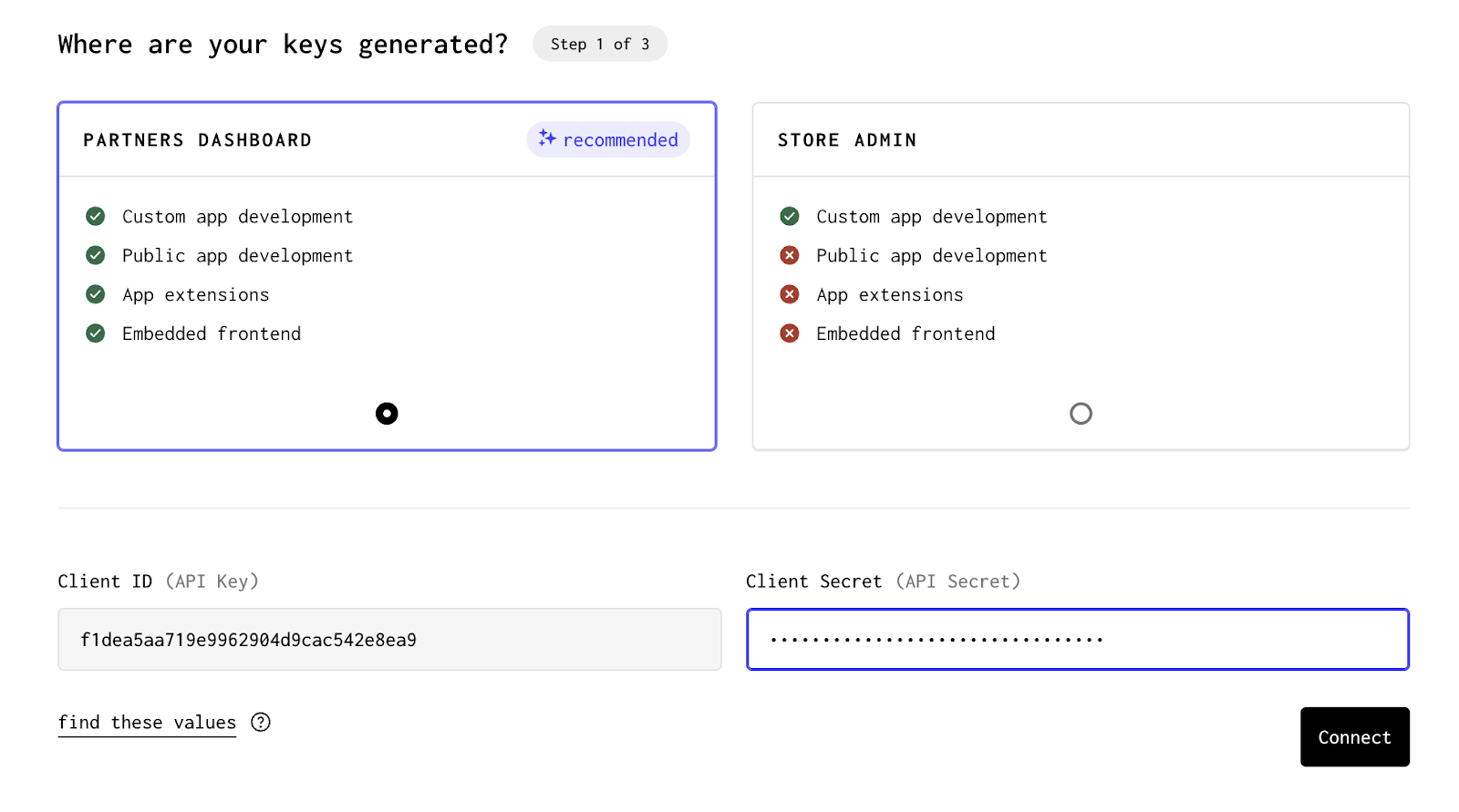Viewport: 1459px width, 812px height.
Task: Click Store Admin check icon for Custom app development
Action: (x=790, y=216)
